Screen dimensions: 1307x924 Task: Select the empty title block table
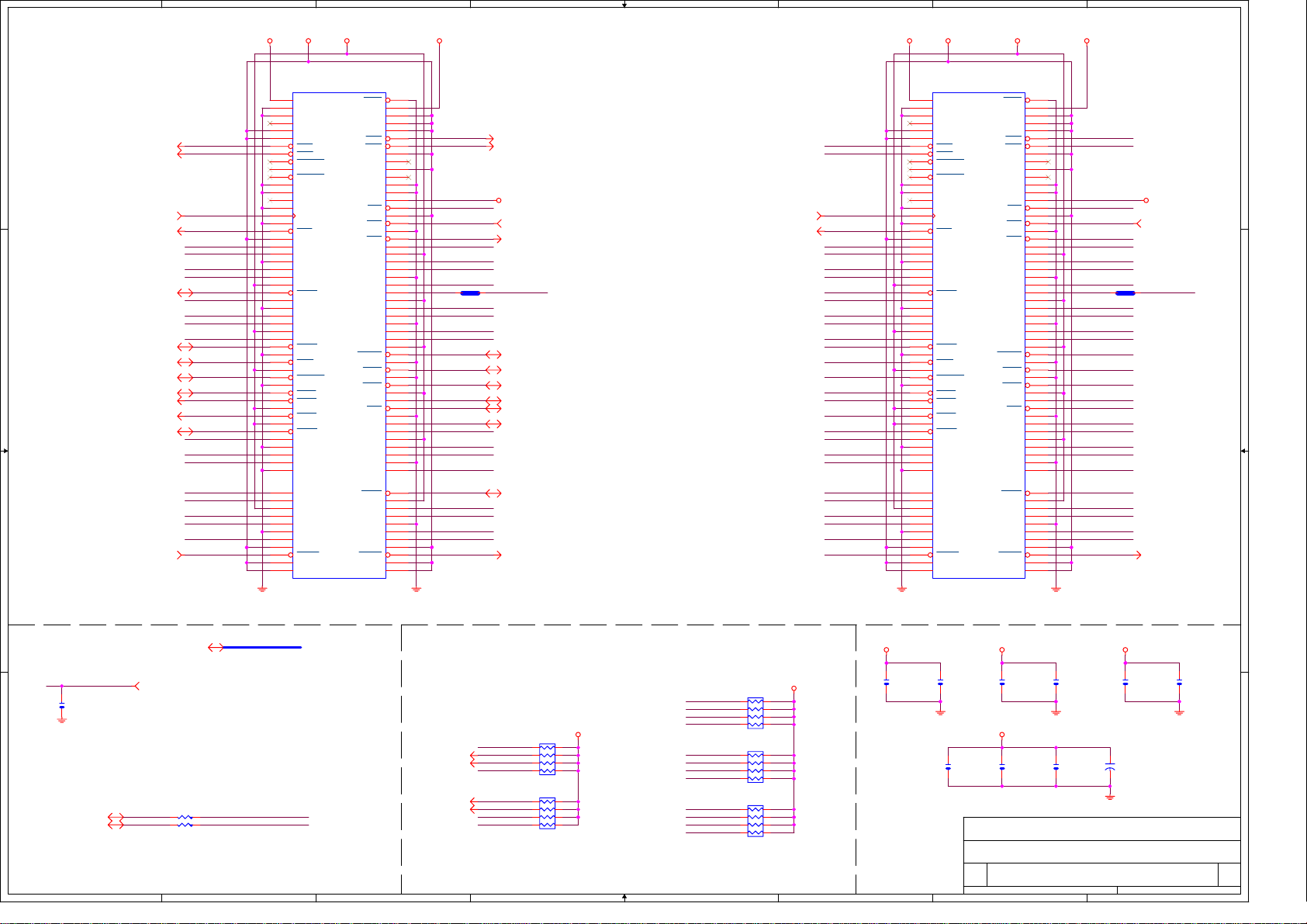pyautogui.click(x=1102, y=855)
